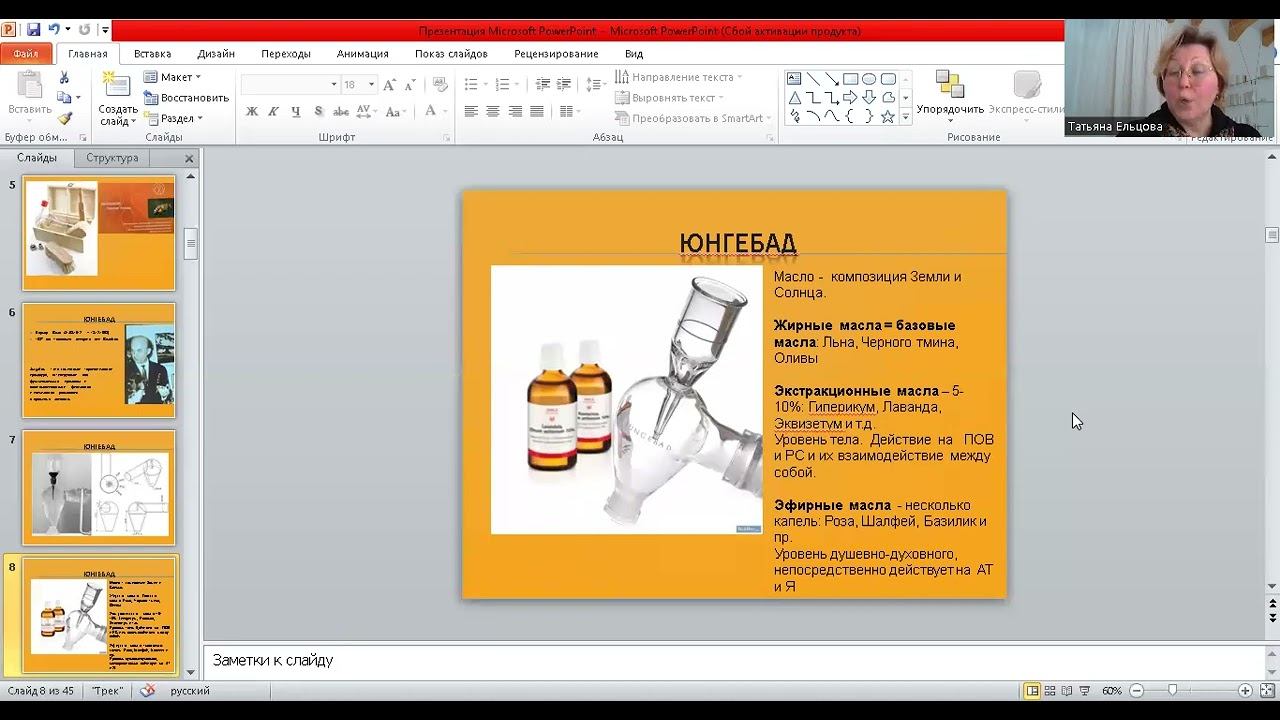Select the triangle shape
The width and height of the screenshot is (1280, 720).
tap(794, 98)
